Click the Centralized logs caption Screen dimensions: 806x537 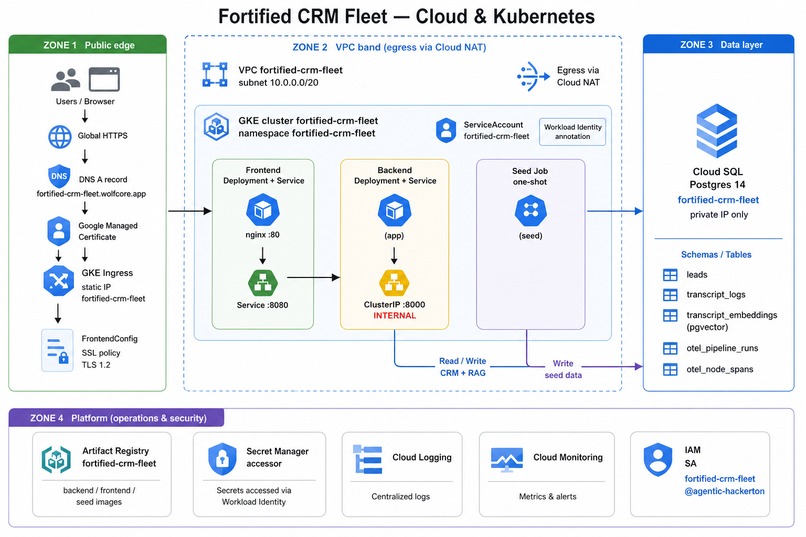click(x=400, y=496)
